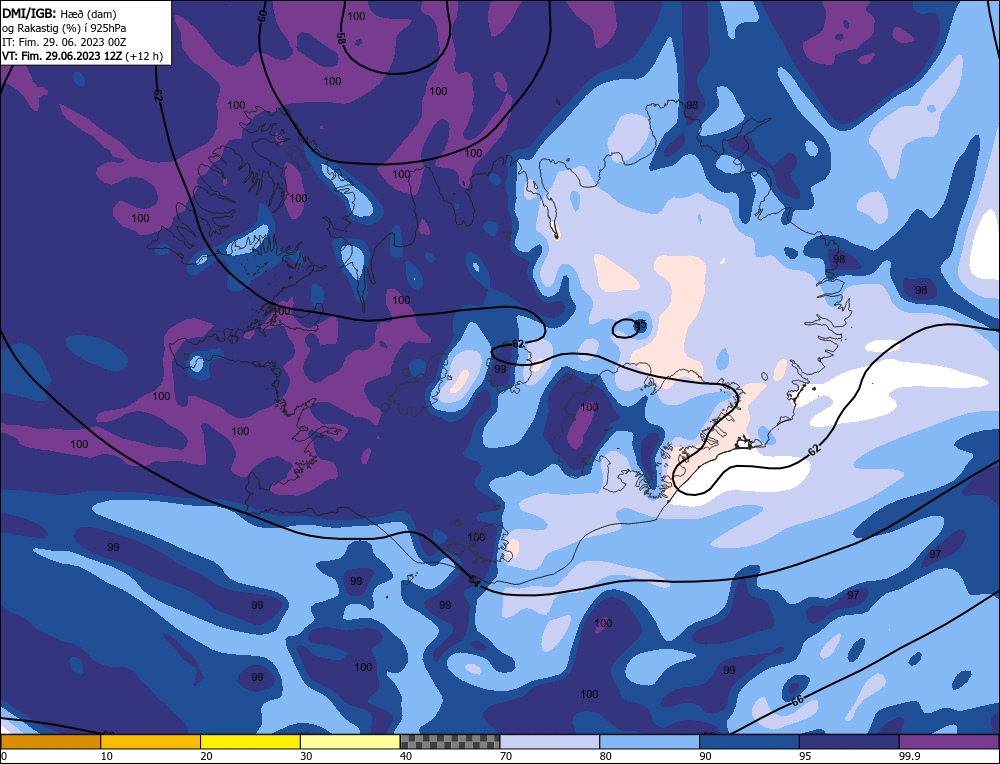Click the lavender 70–80 legend swatch
The image size is (1000, 764).
point(550,741)
